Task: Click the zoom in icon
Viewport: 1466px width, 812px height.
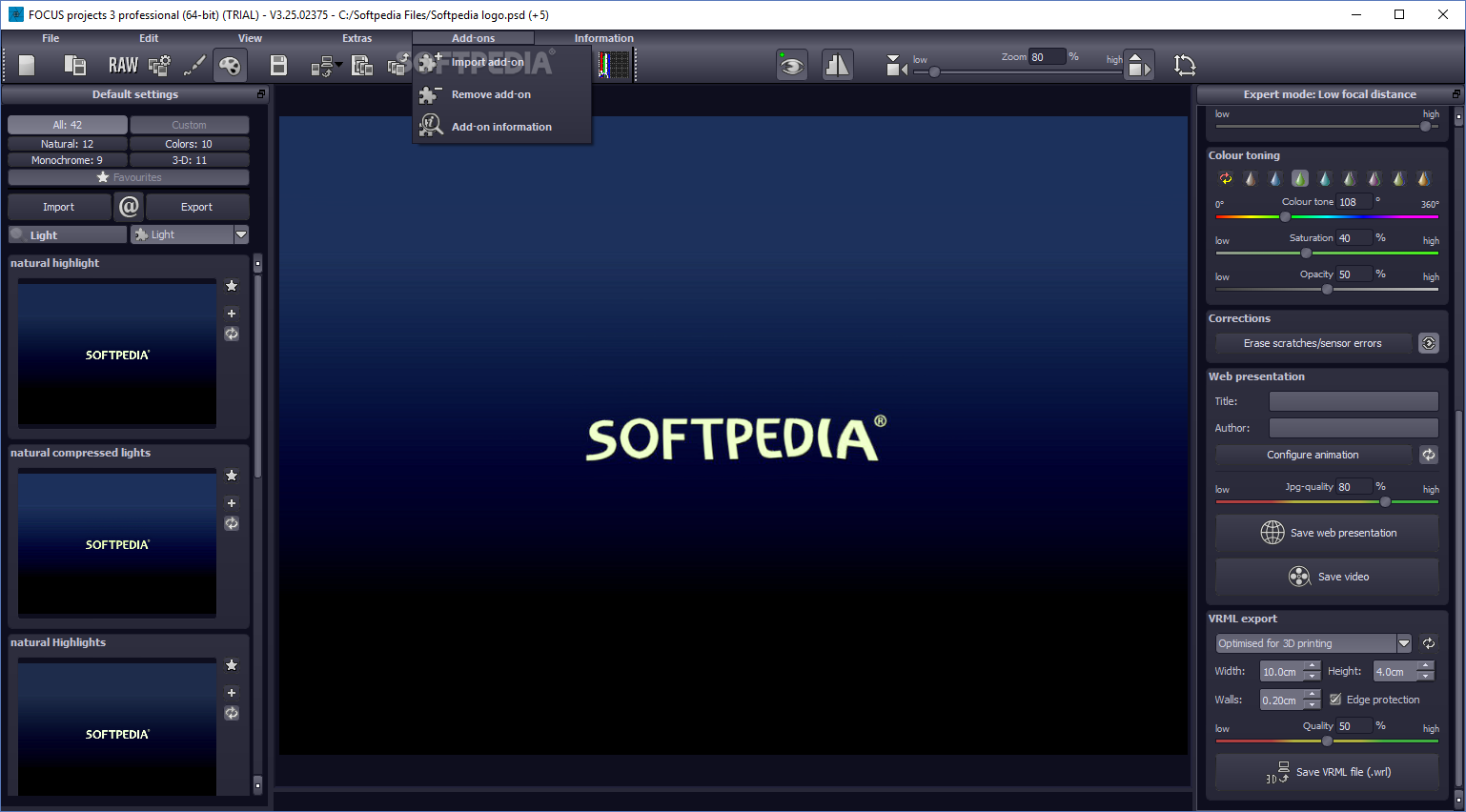Action: point(1138,65)
